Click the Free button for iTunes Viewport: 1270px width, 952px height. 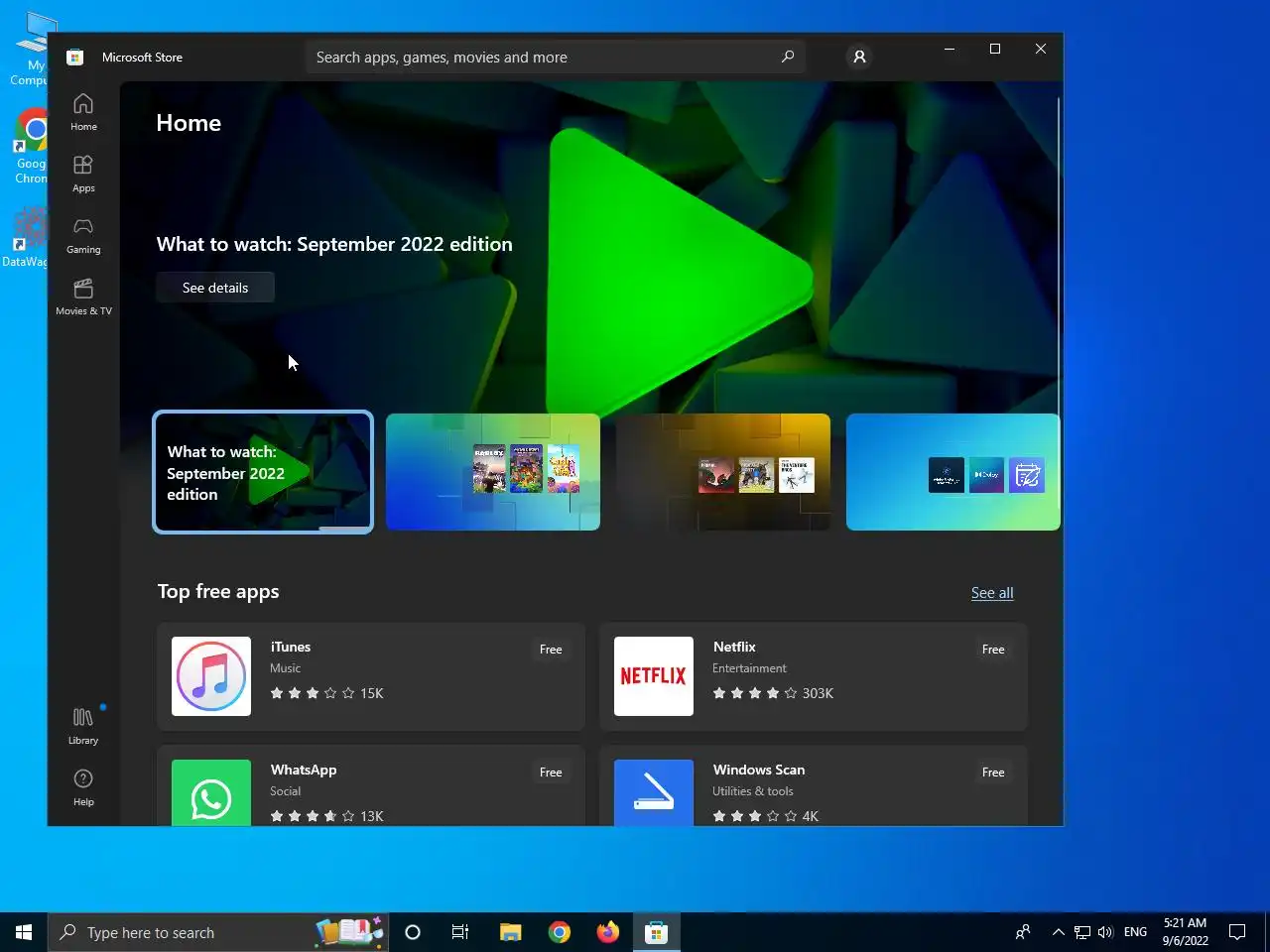551,650
